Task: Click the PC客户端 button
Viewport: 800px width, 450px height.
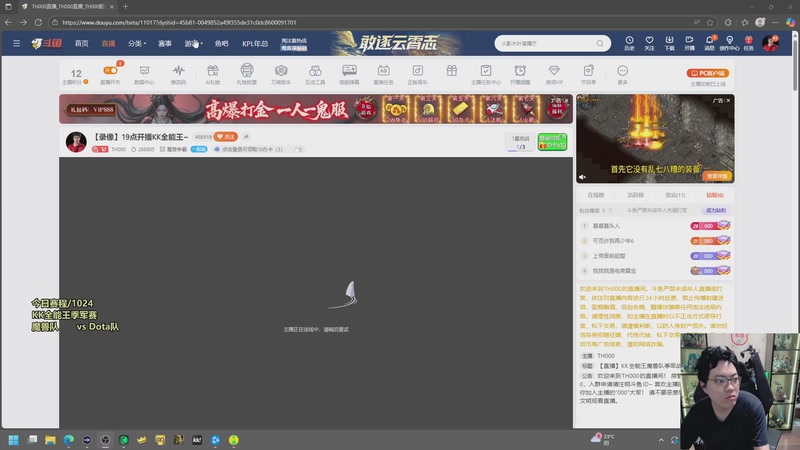Action: point(708,73)
